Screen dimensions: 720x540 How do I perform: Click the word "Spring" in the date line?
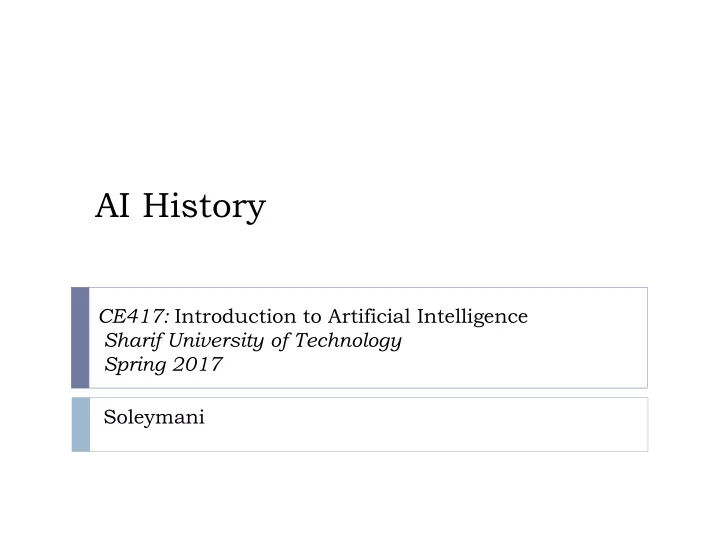(135, 365)
